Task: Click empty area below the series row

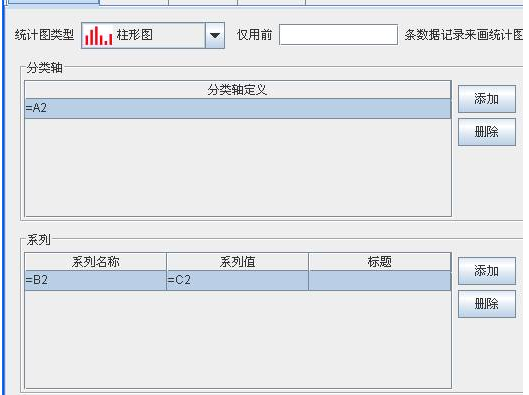Action: 238,339
